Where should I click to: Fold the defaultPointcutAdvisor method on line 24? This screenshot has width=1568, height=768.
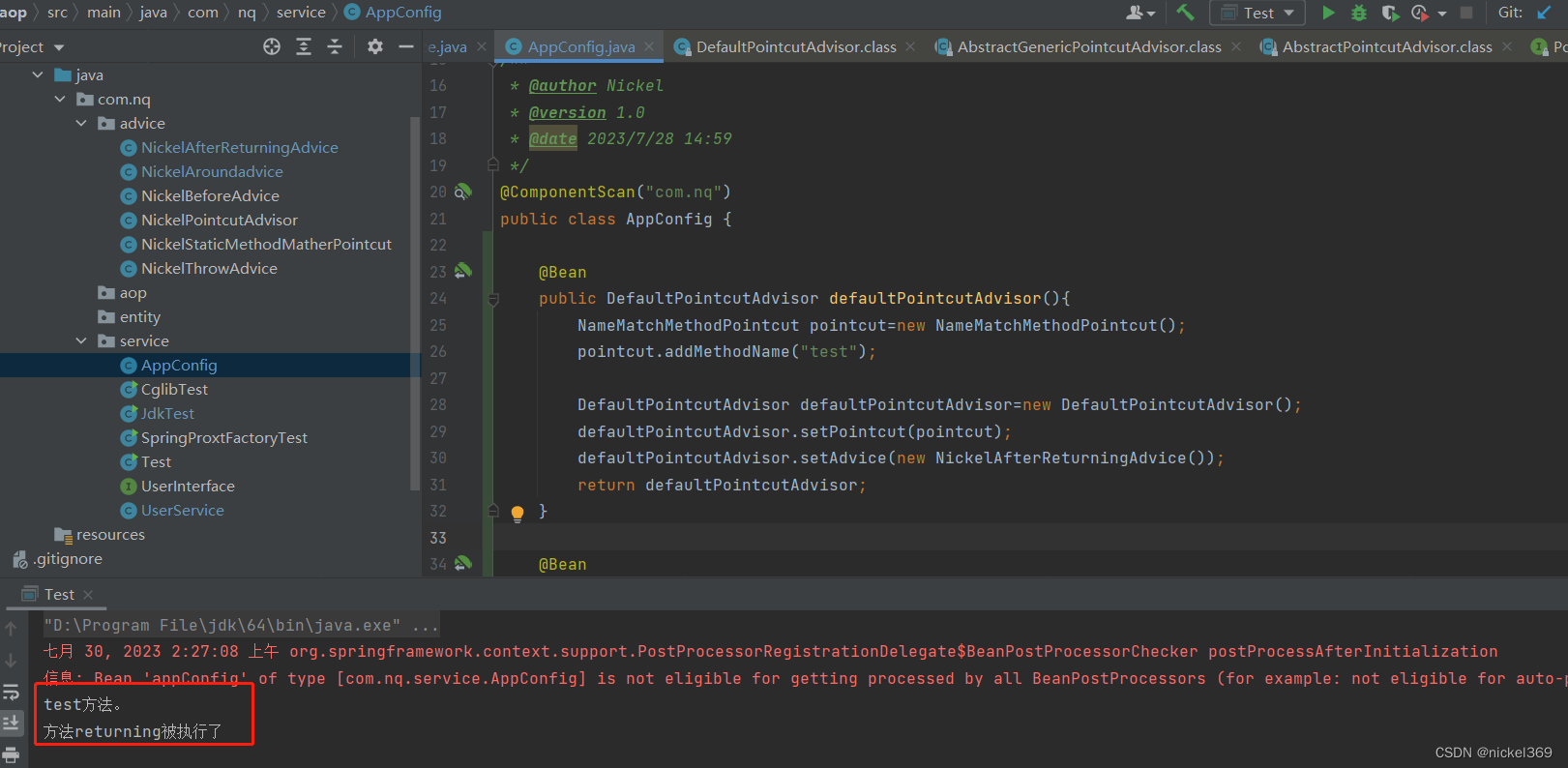(493, 299)
